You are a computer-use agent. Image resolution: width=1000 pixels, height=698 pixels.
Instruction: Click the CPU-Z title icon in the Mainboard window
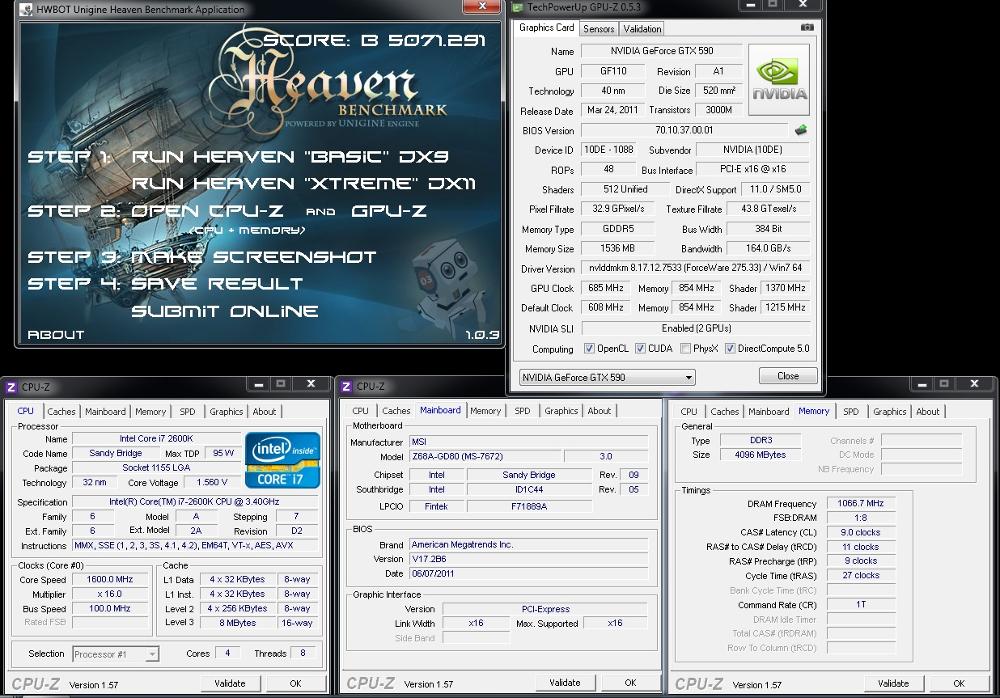(x=346, y=386)
